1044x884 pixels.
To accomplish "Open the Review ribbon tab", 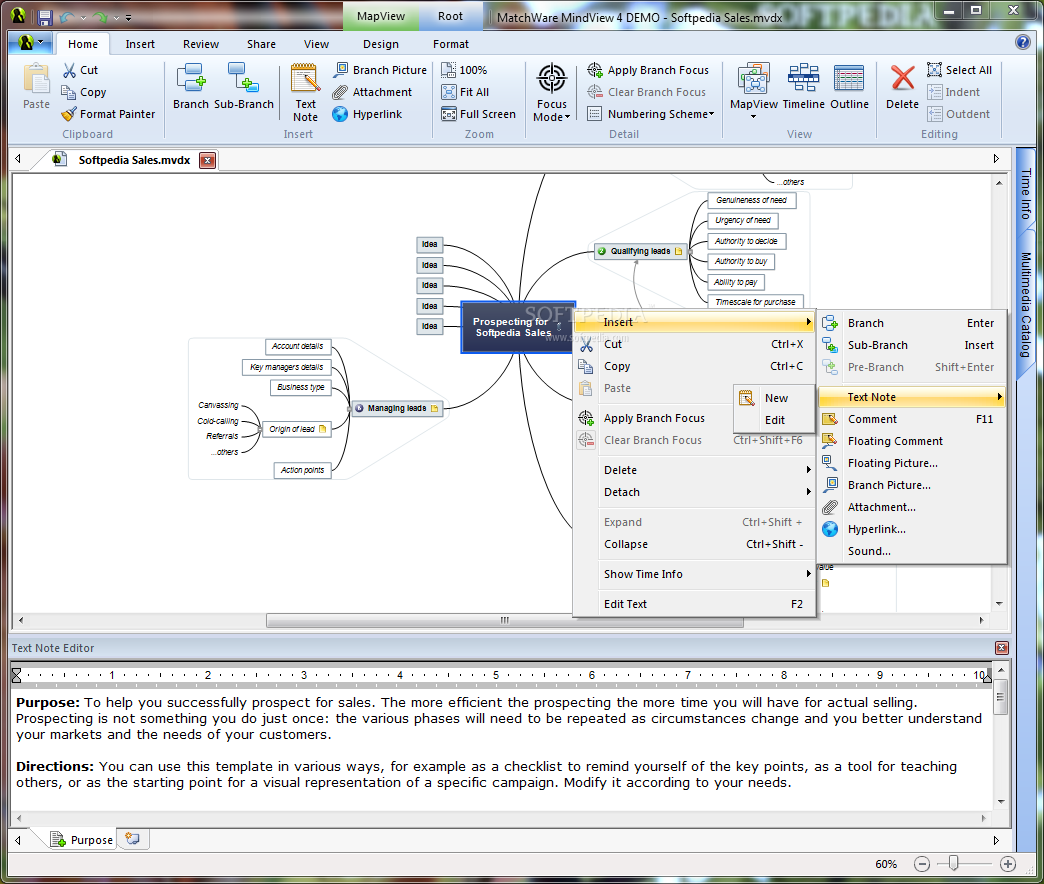I will pos(201,44).
